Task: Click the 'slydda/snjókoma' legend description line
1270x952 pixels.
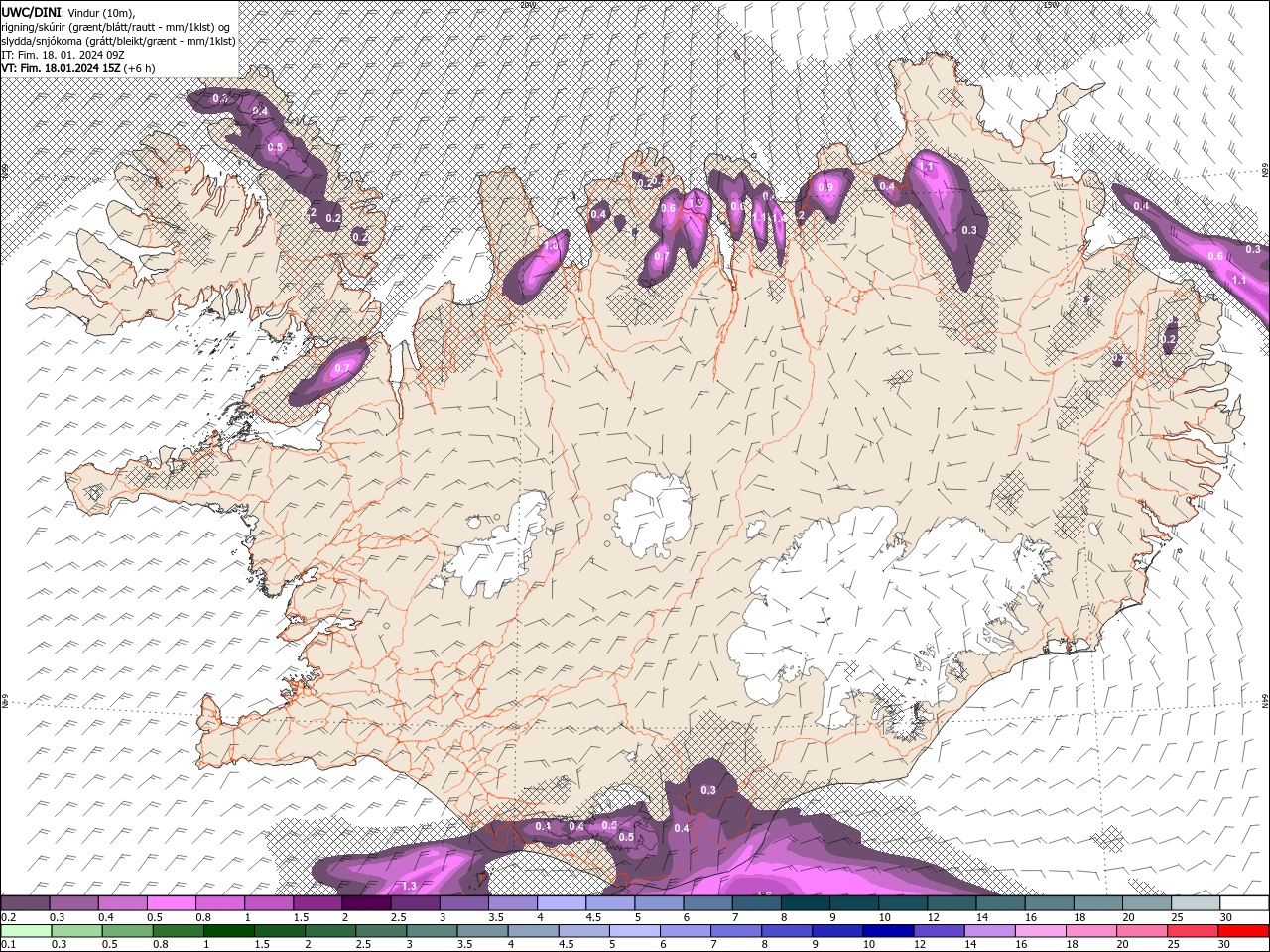Action: [118, 41]
